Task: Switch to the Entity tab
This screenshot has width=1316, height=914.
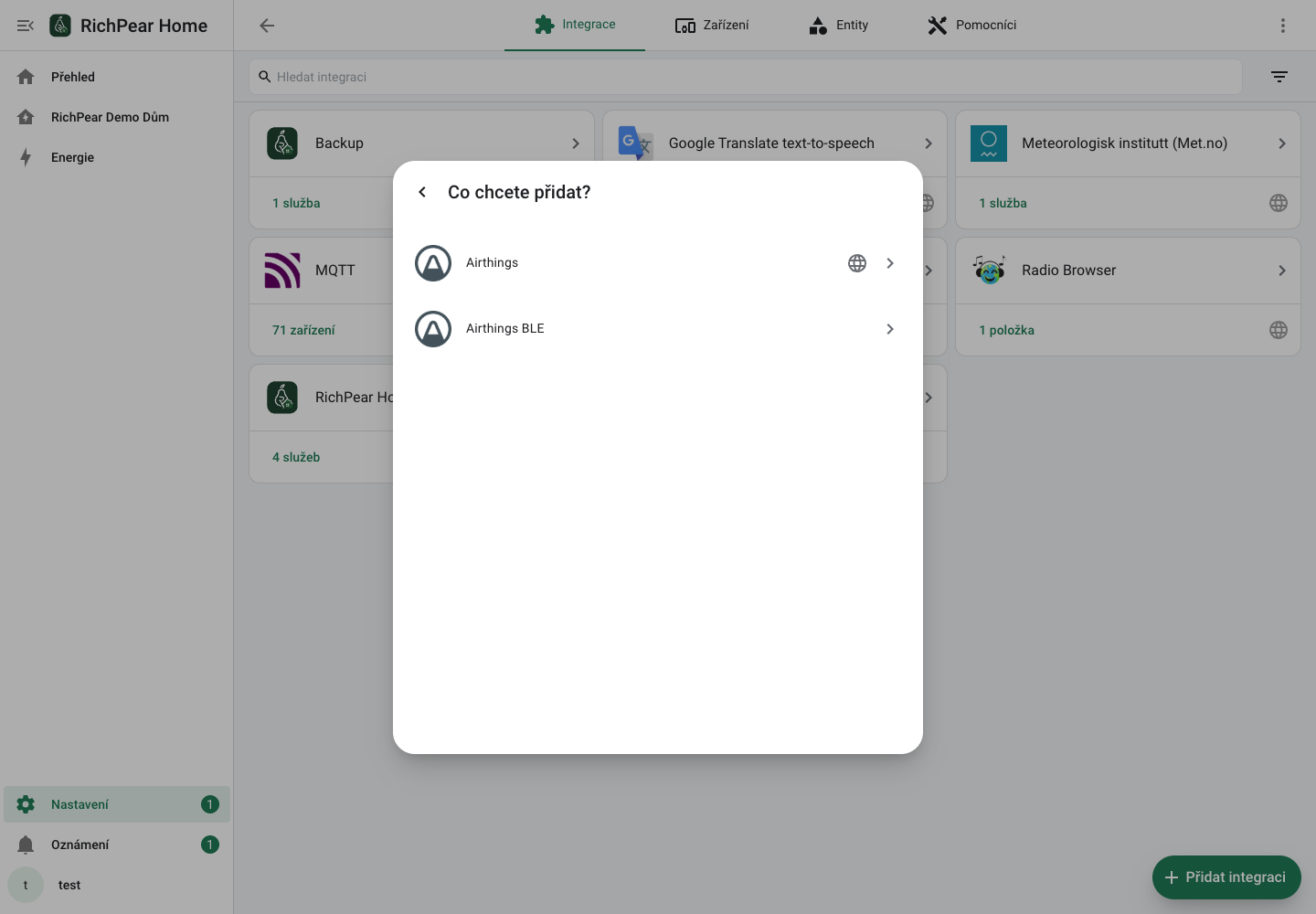Action: point(838,26)
